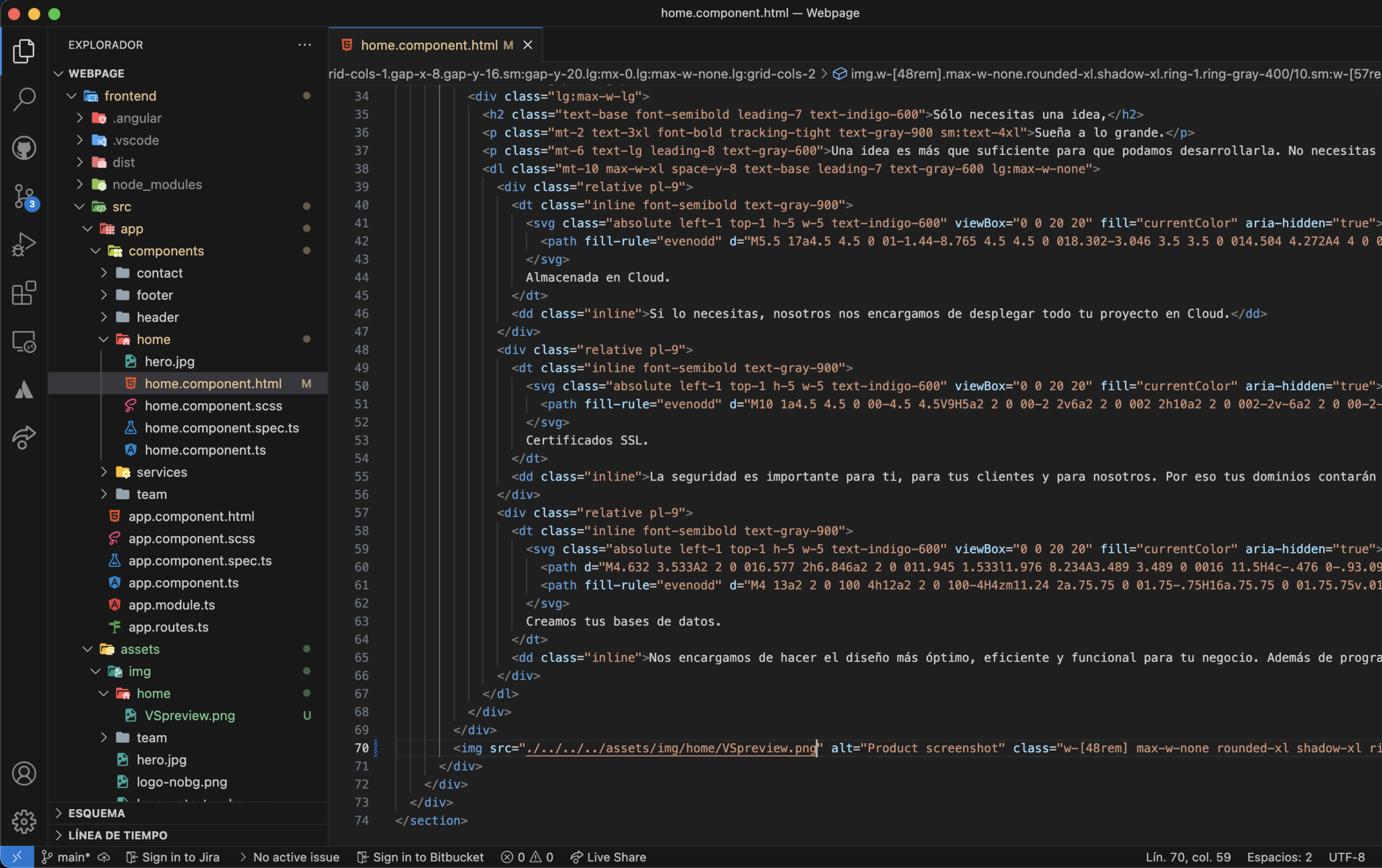Screen dimensions: 1382x868
Task: Click Sign in to Jira
Action: (x=173, y=857)
